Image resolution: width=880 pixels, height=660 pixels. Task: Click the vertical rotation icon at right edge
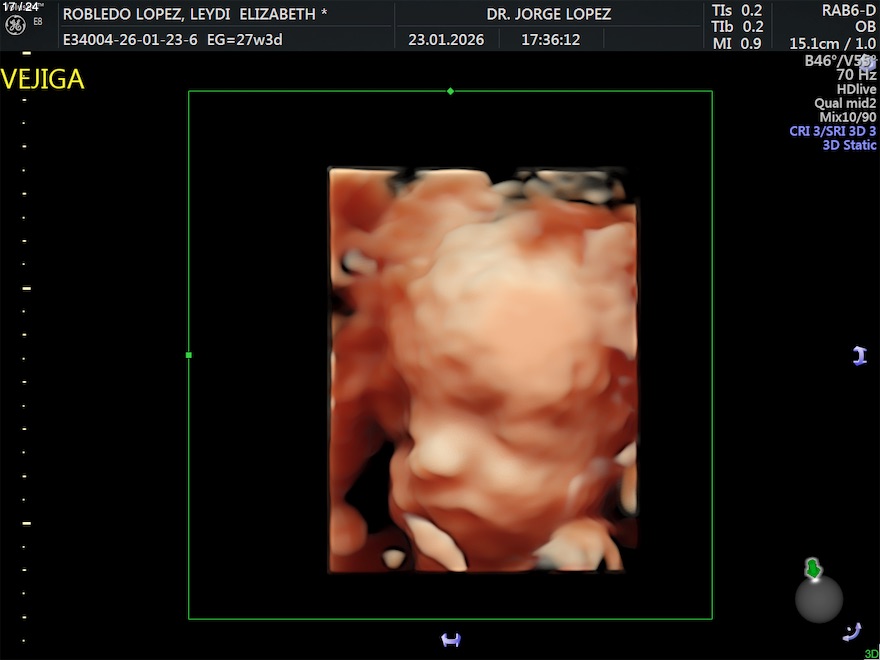tap(859, 356)
